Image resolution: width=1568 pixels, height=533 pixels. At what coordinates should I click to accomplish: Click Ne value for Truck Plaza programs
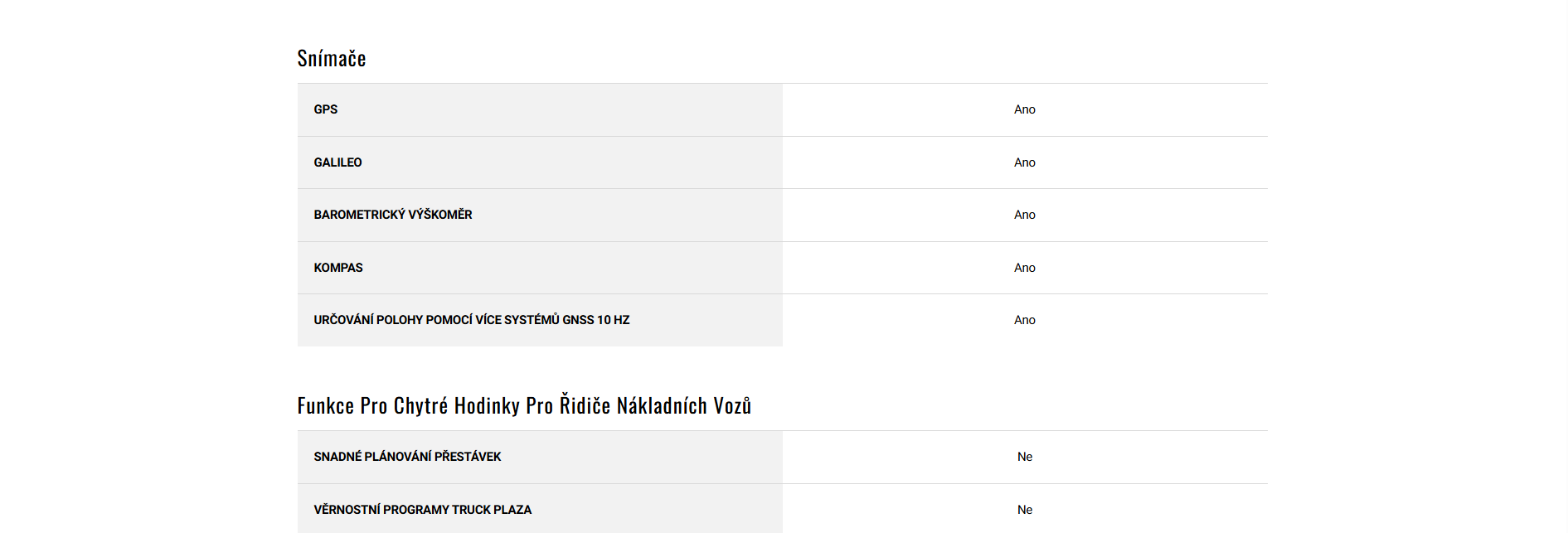click(1024, 510)
